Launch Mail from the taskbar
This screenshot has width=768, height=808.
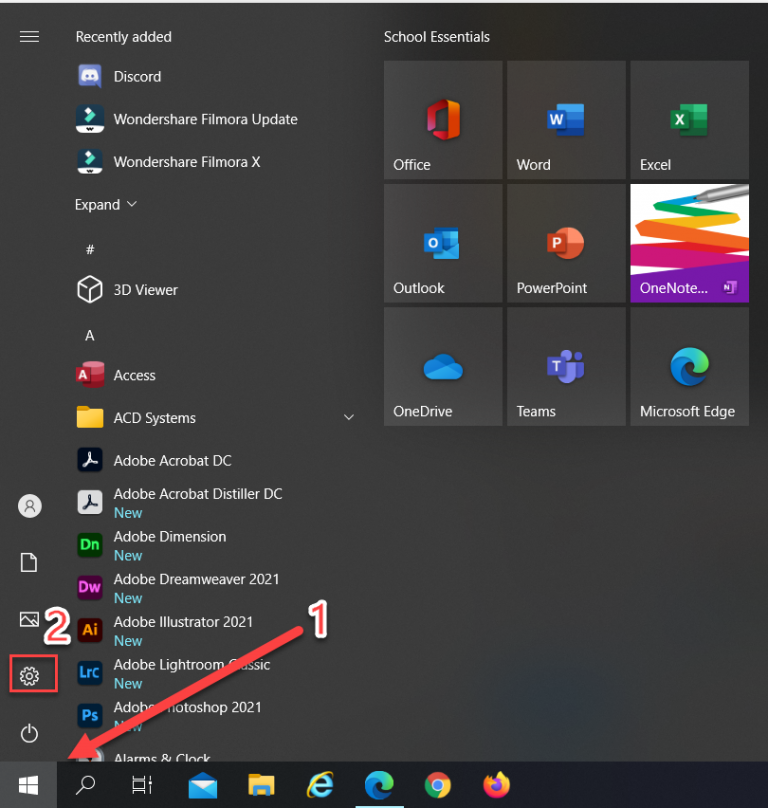[x=203, y=785]
